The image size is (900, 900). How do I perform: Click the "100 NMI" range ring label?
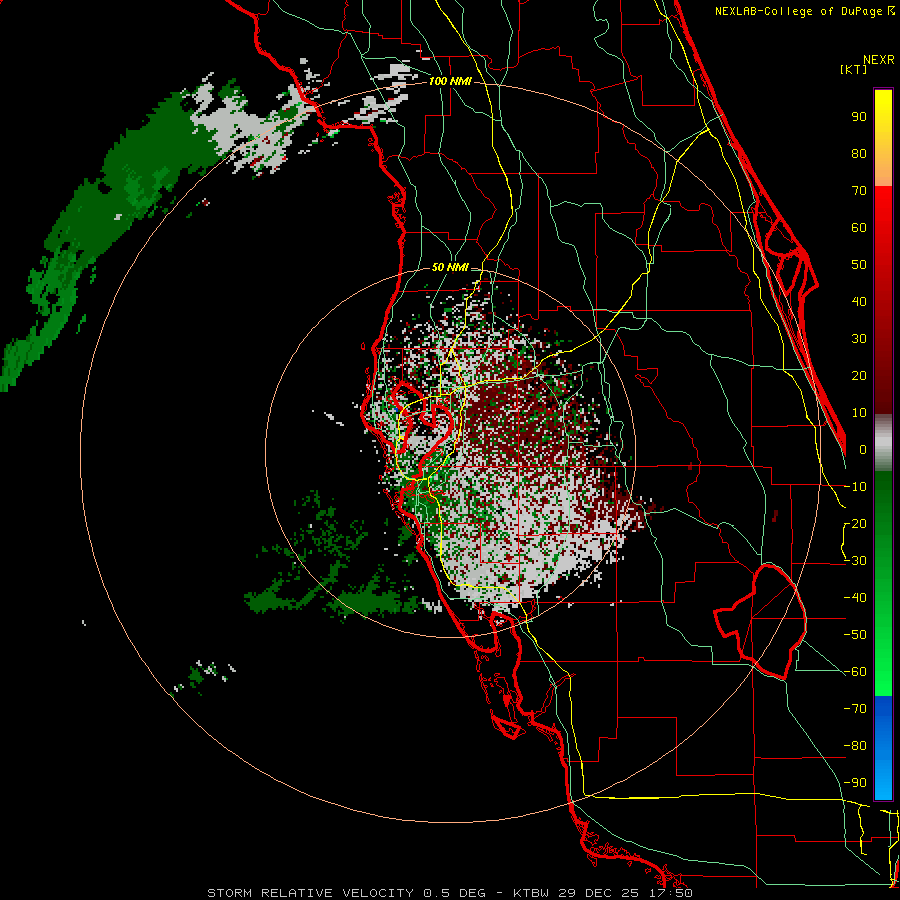point(450,81)
